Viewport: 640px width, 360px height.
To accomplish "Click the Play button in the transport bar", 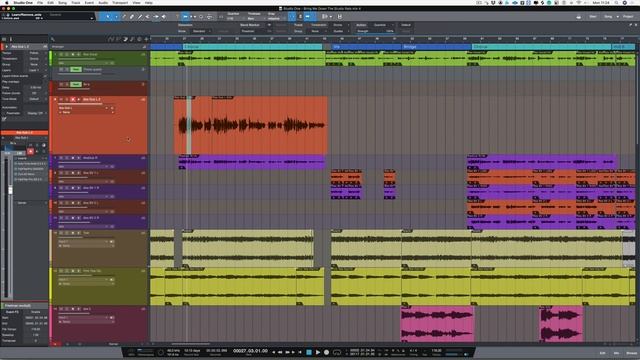I will click(x=318, y=352).
